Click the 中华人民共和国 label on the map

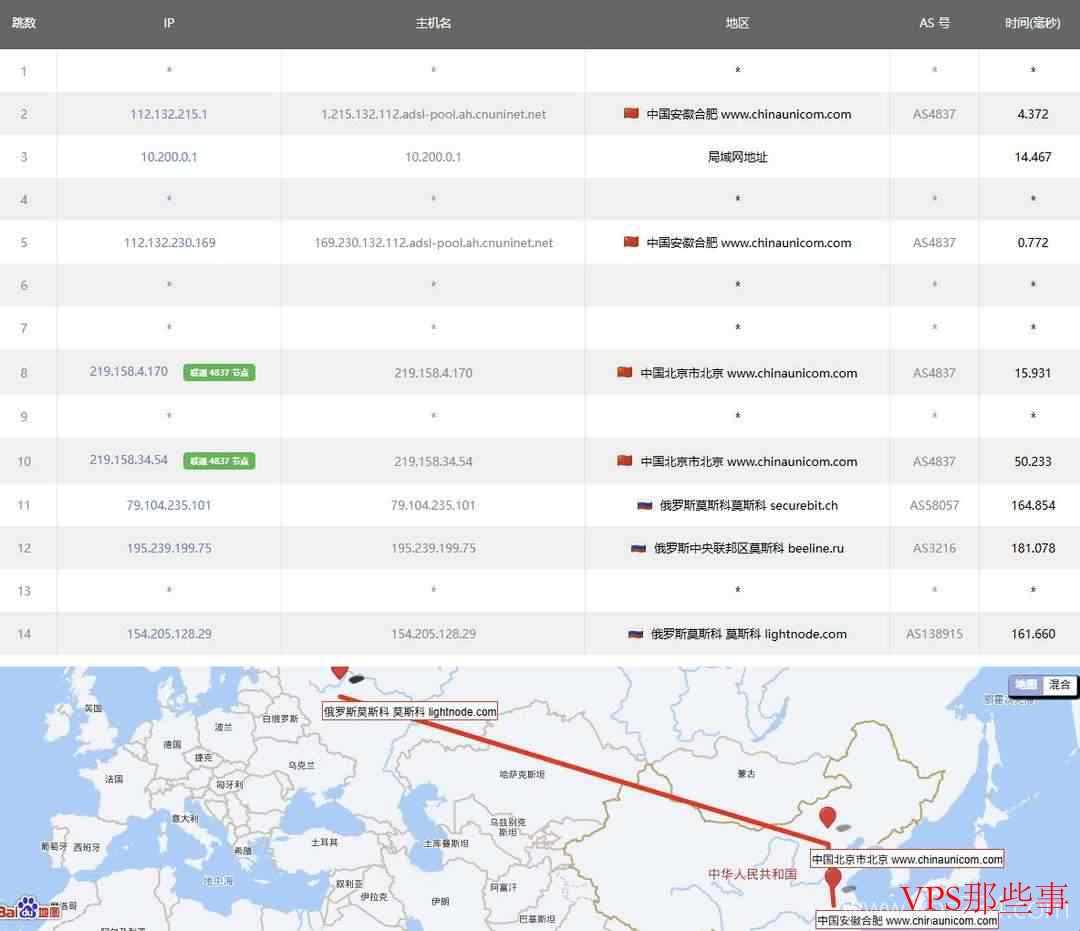(x=753, y=874)
